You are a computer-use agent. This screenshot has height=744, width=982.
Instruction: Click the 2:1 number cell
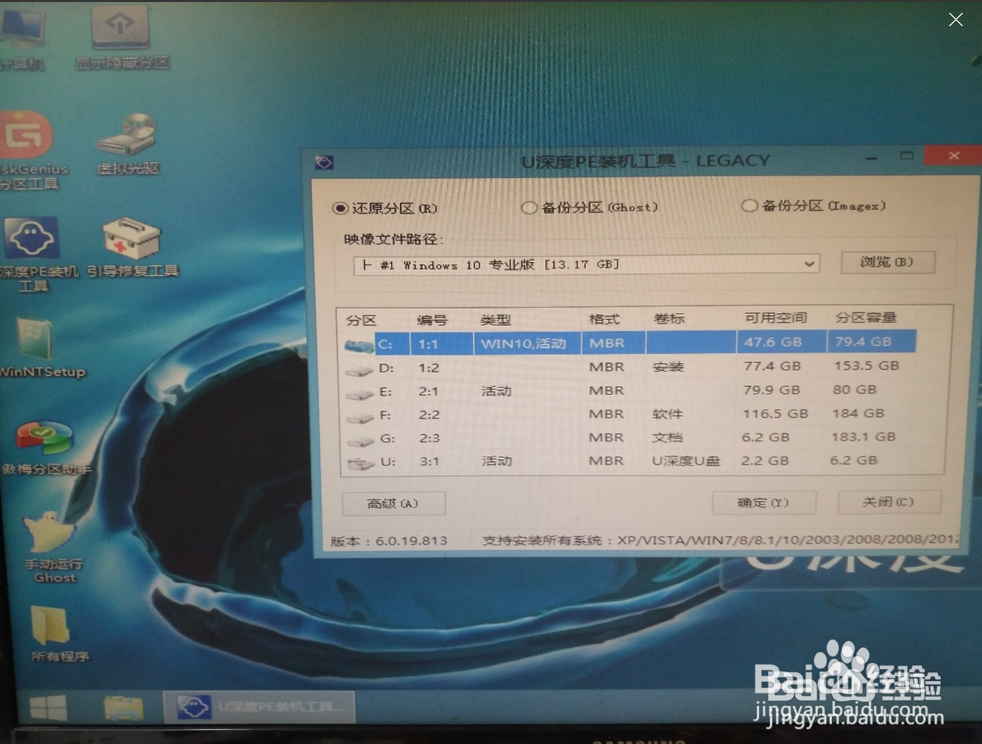[x=428, y=391]
